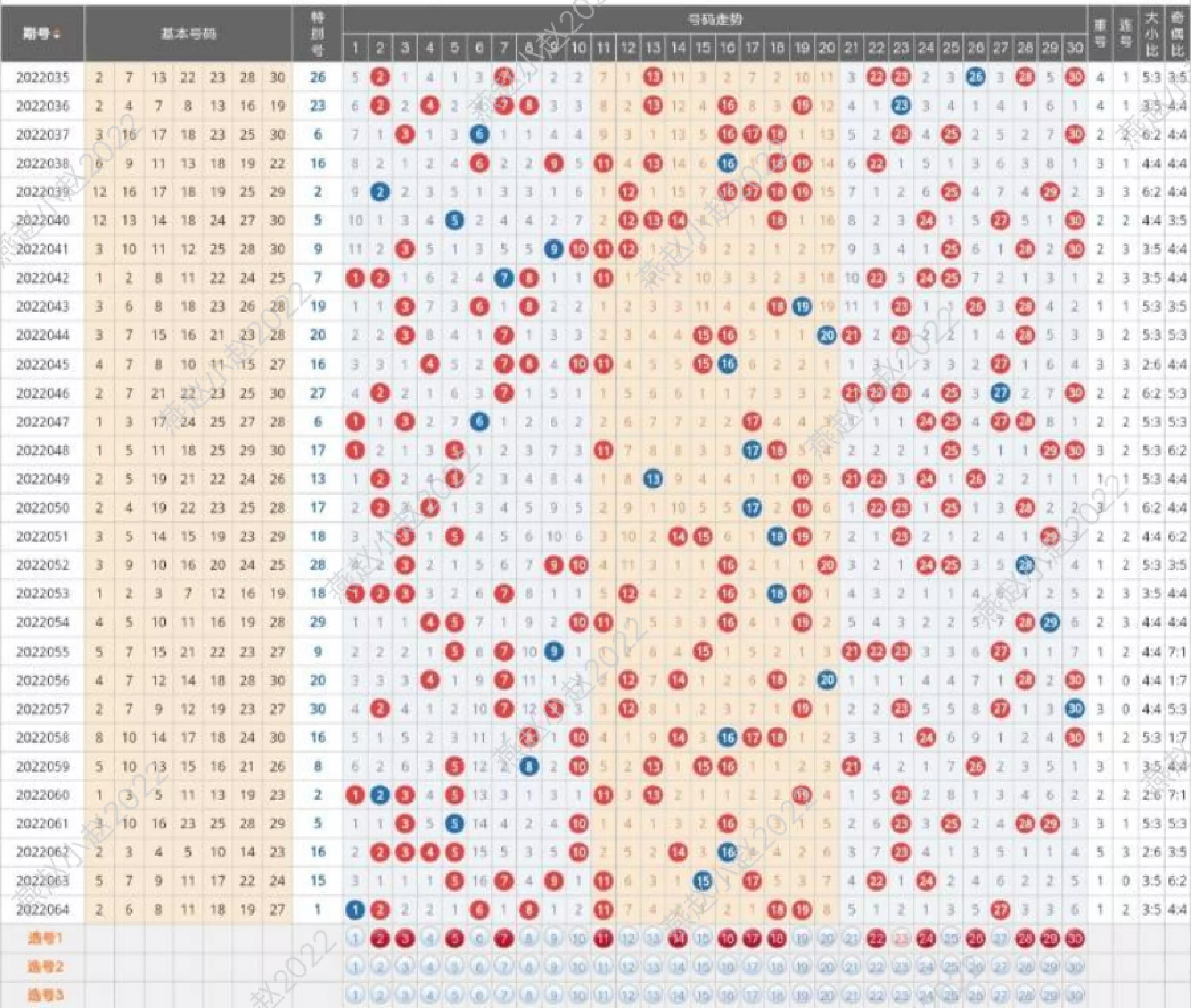The image size is (1191, 1008).
Task: Click blue ball 9 in row 2022041
Action: [x=553, y=249]
